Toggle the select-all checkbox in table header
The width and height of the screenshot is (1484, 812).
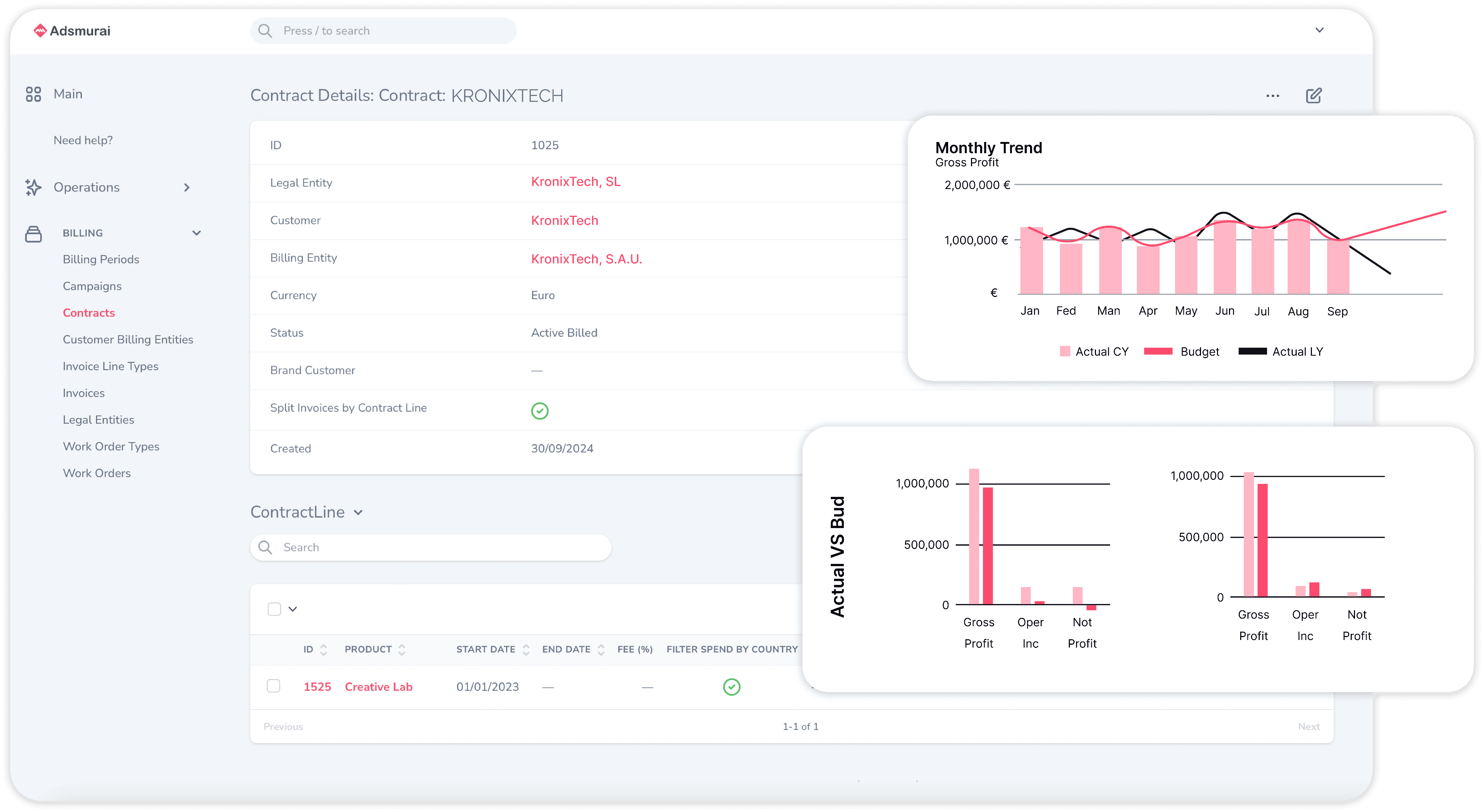pyautogui.click(x=274, y=609)
